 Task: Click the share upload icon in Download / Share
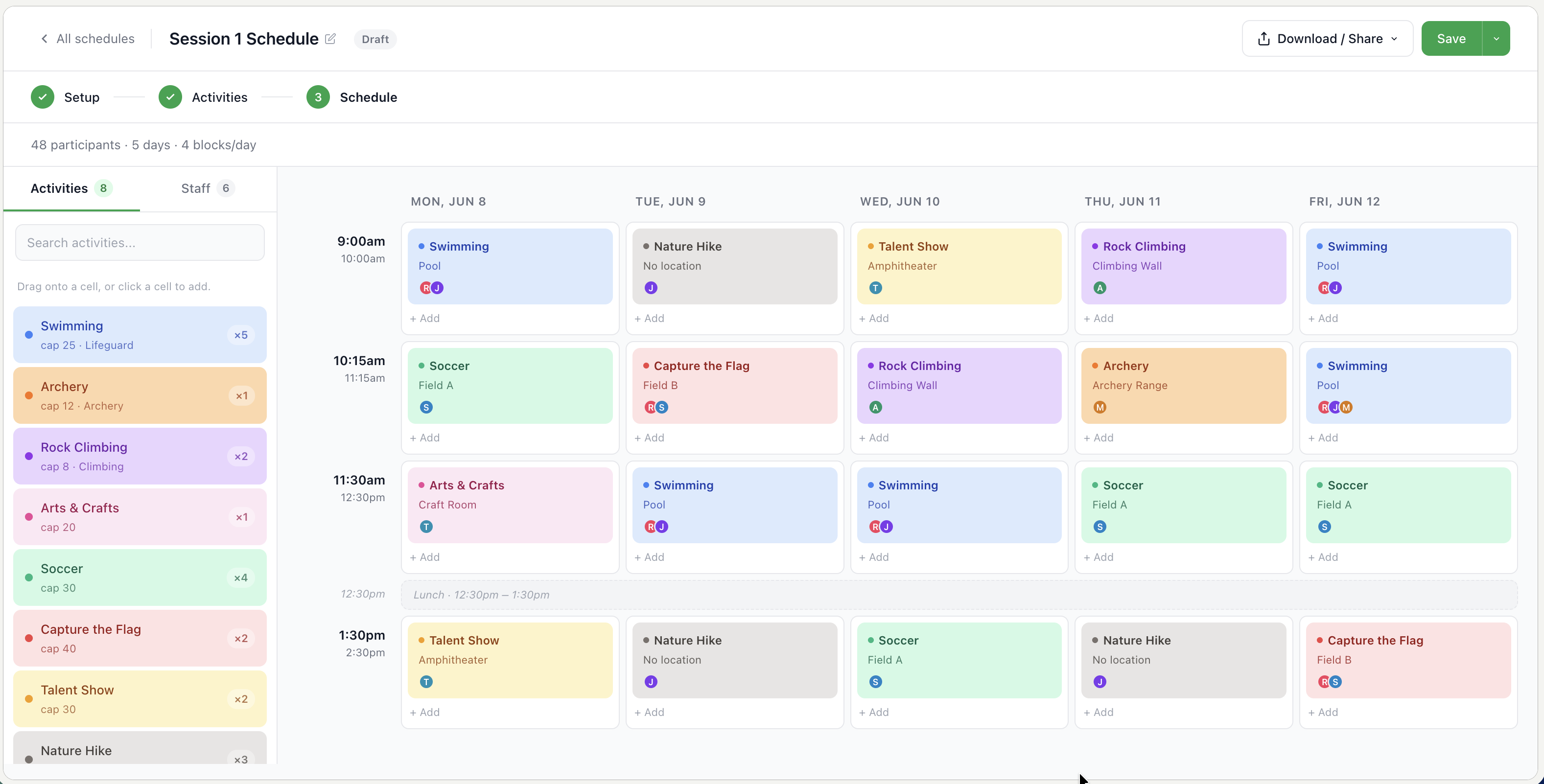(x=1263, y=39)
